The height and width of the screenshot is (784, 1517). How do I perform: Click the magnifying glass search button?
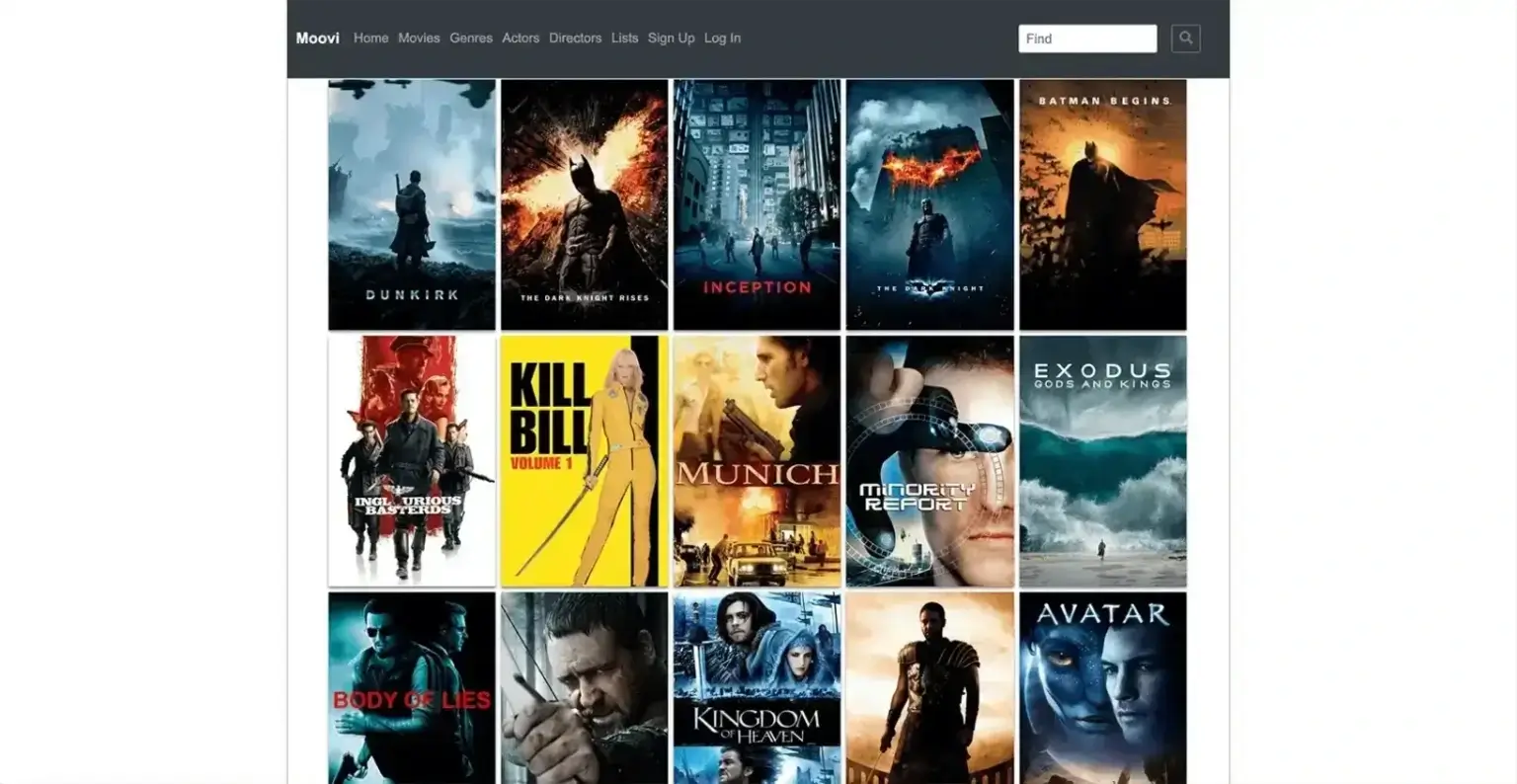click(x=1185, y=39)
